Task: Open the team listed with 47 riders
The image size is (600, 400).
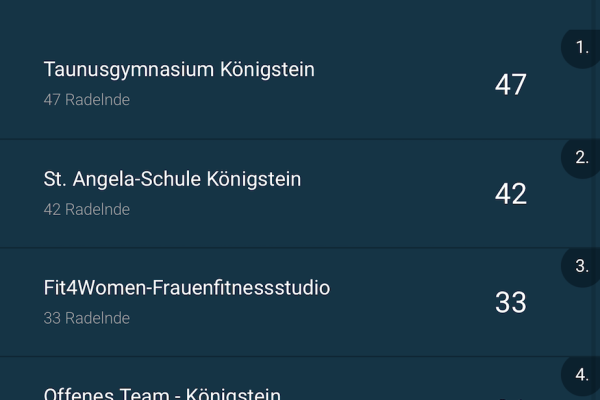Action: 179,70
